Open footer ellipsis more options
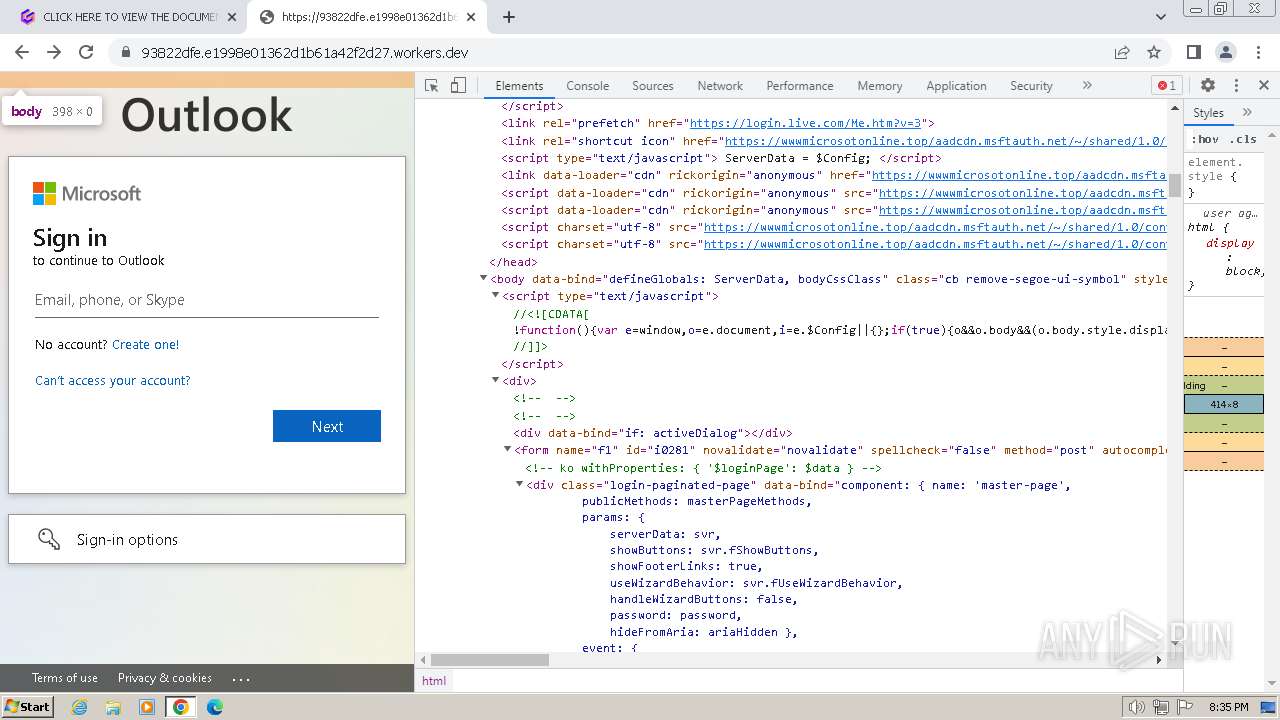This screenshot has height=720, width=1280. click(x=241, y=678)
